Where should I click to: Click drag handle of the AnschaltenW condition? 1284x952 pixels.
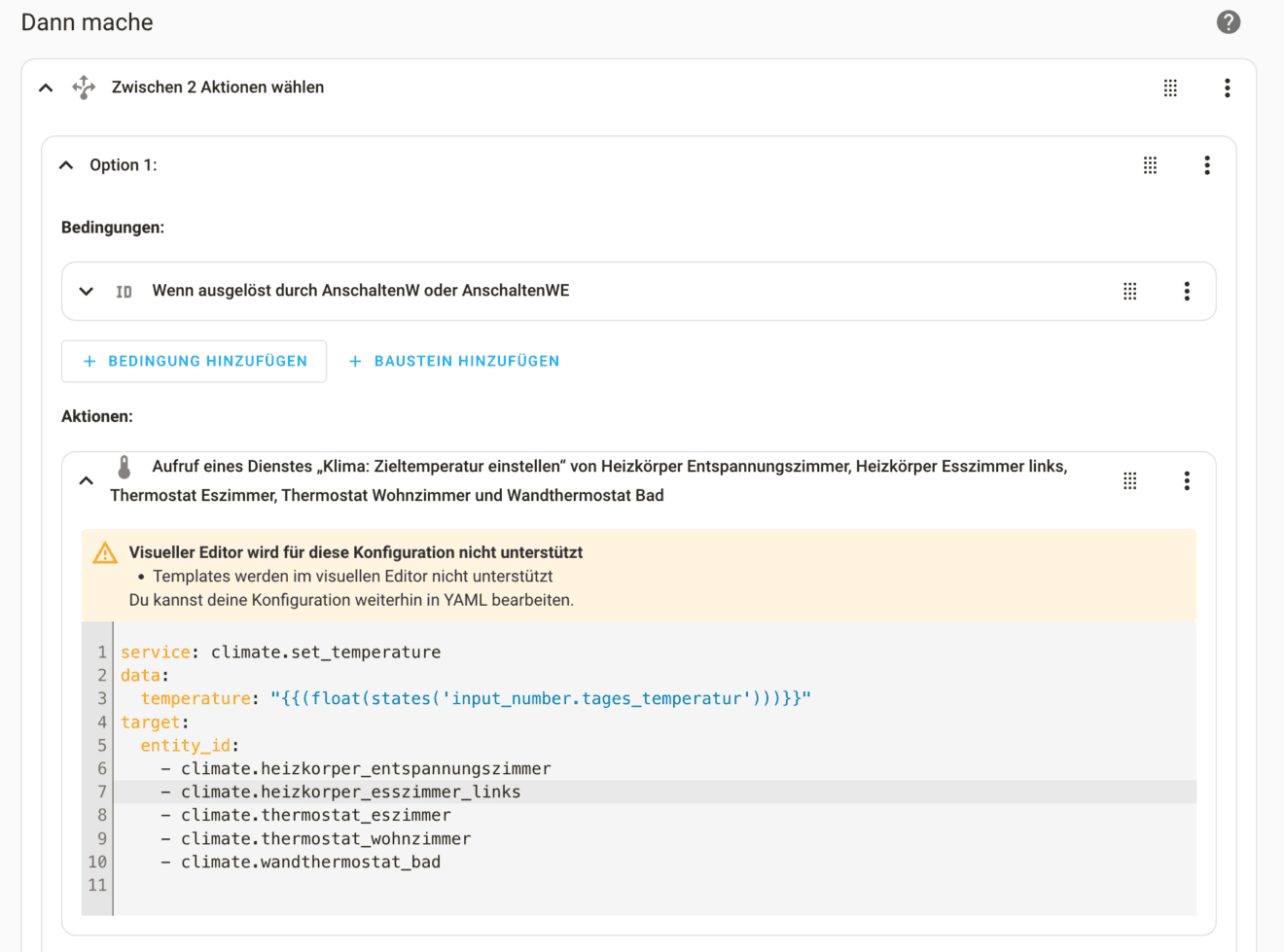(x=1129, y=292)
